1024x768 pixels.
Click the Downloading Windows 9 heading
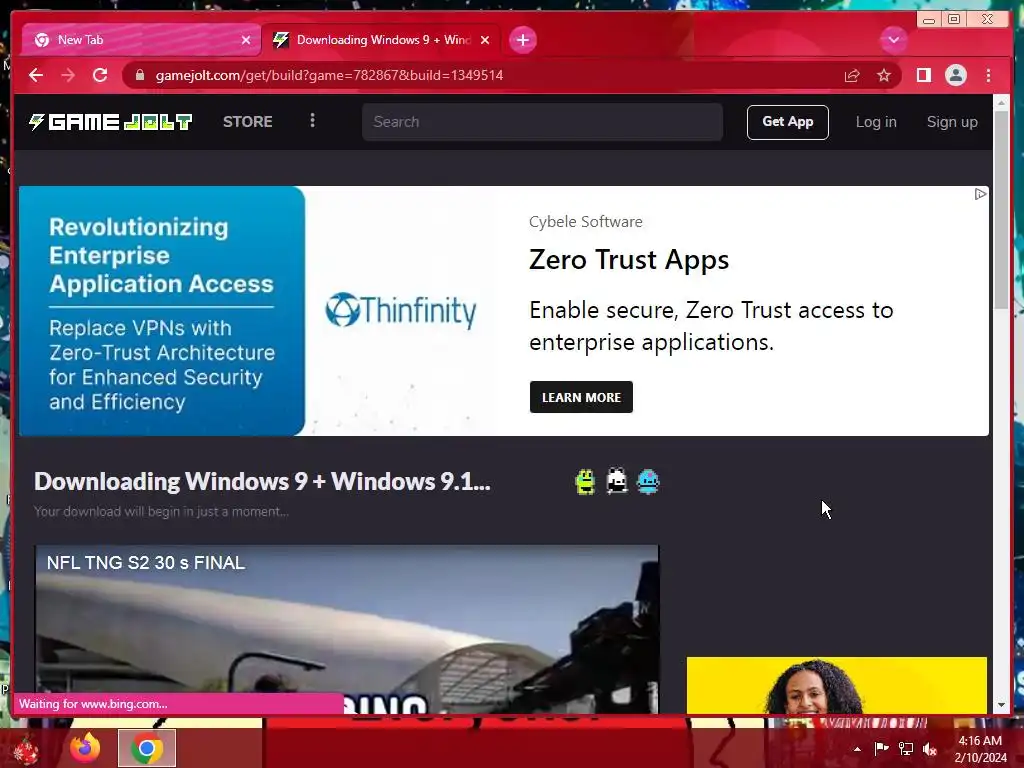(x=262, y=481)
